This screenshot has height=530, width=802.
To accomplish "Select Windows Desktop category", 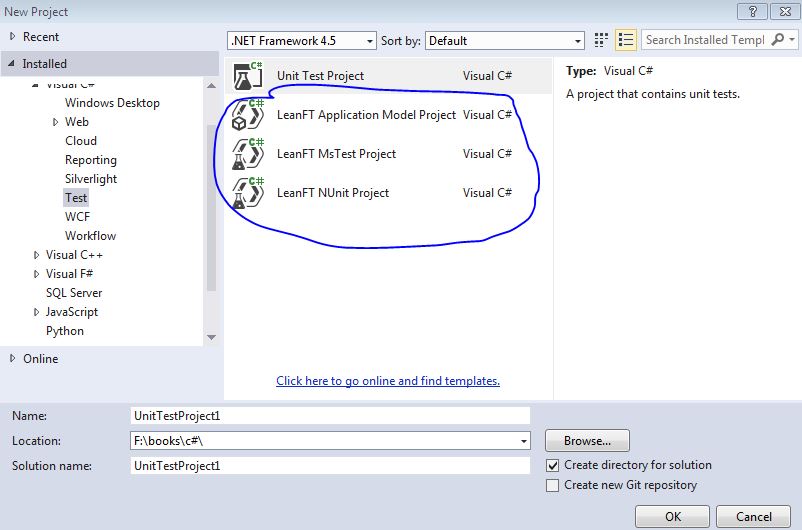I will (112, 103).
